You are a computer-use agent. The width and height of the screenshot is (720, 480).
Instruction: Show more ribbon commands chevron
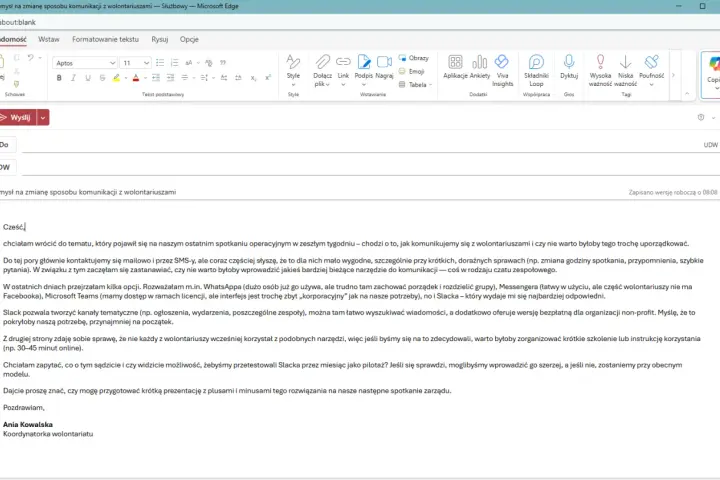pos(674,75)
